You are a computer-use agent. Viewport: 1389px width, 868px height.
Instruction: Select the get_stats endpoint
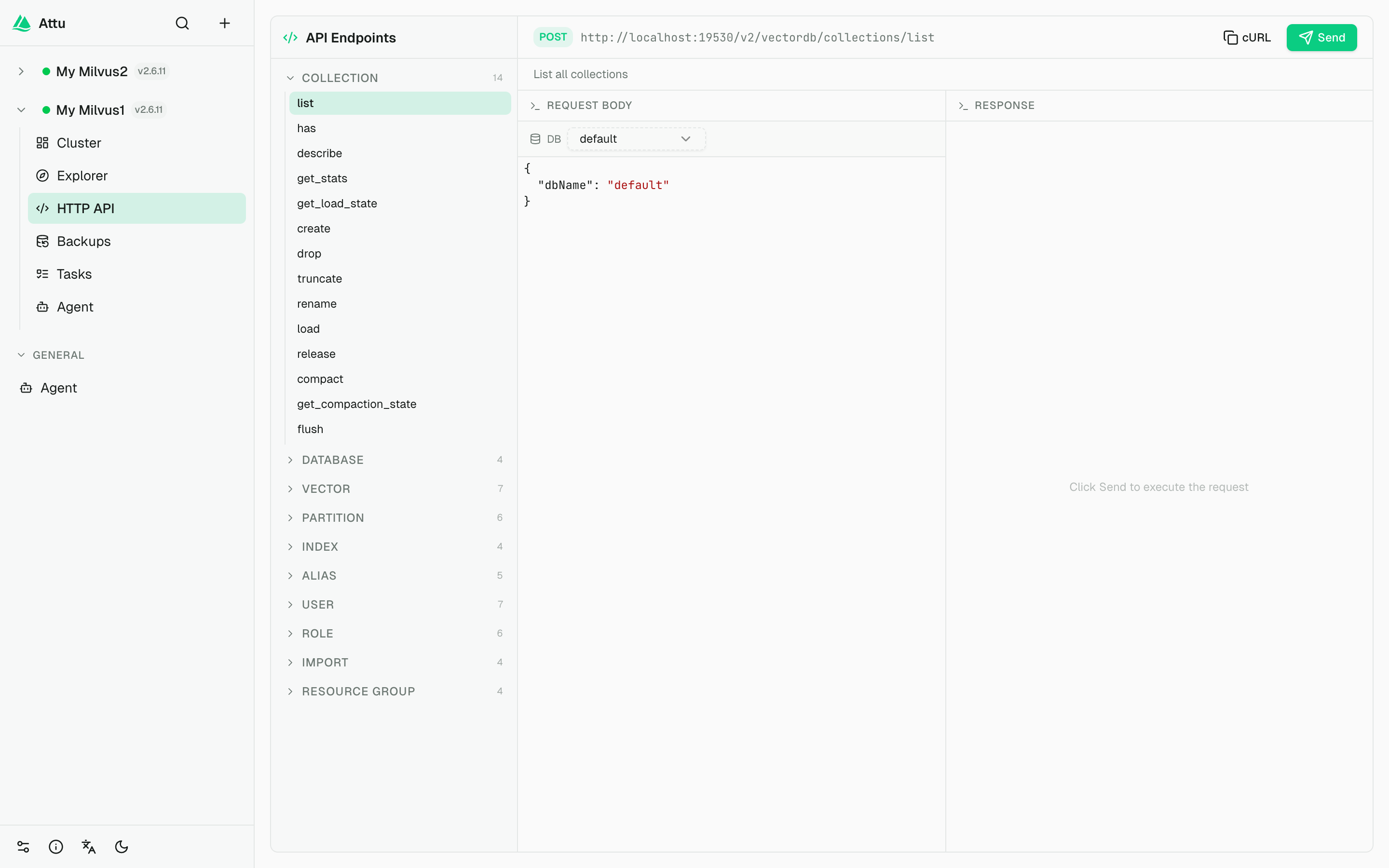(x=399, y=178)
